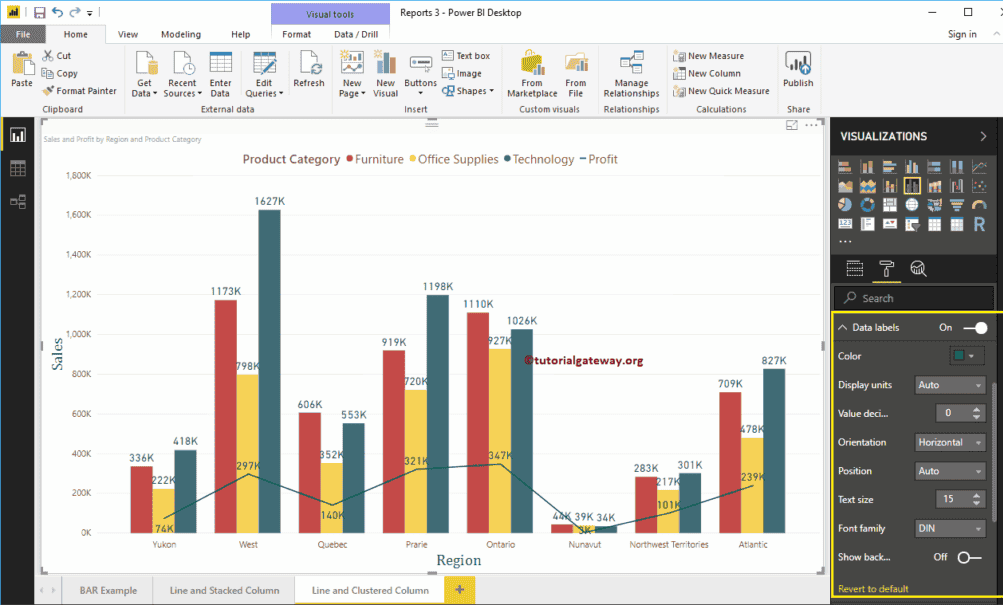Open the Display units dropdown
This screenshot has height=605, width=1003.
pyautogui.click(x=949, y=385)
